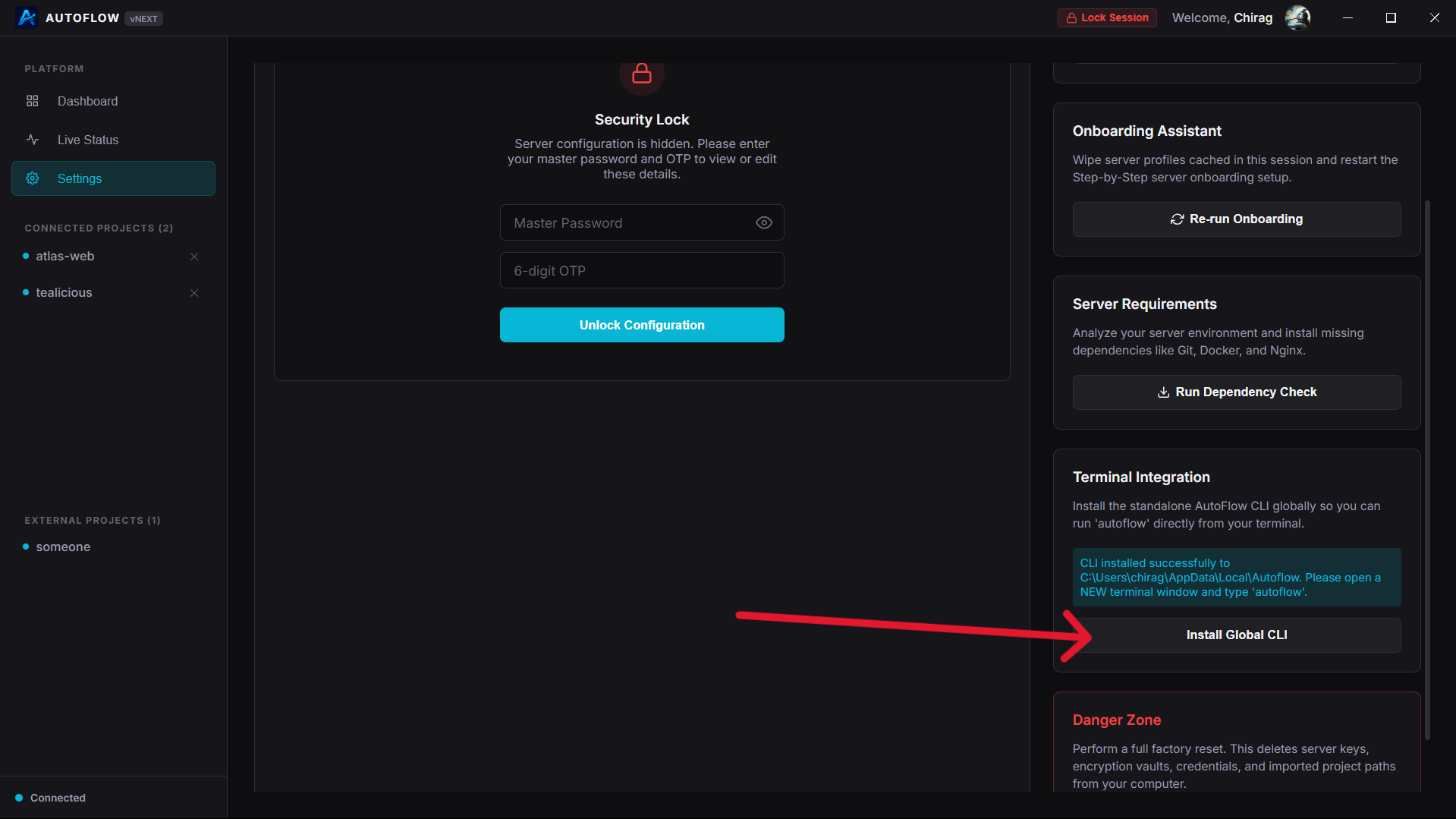Click the Lock Session button
1456x819 pixels.
point(1107,17)
